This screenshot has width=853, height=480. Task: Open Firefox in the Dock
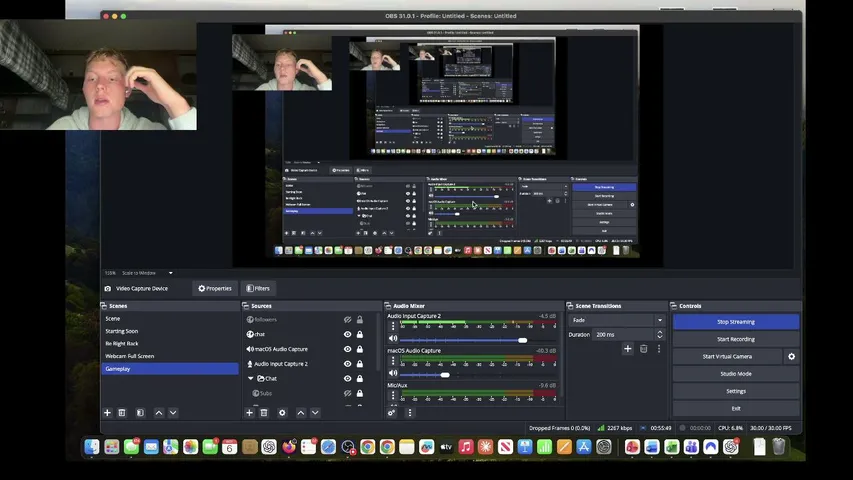[x=289, y=447]
